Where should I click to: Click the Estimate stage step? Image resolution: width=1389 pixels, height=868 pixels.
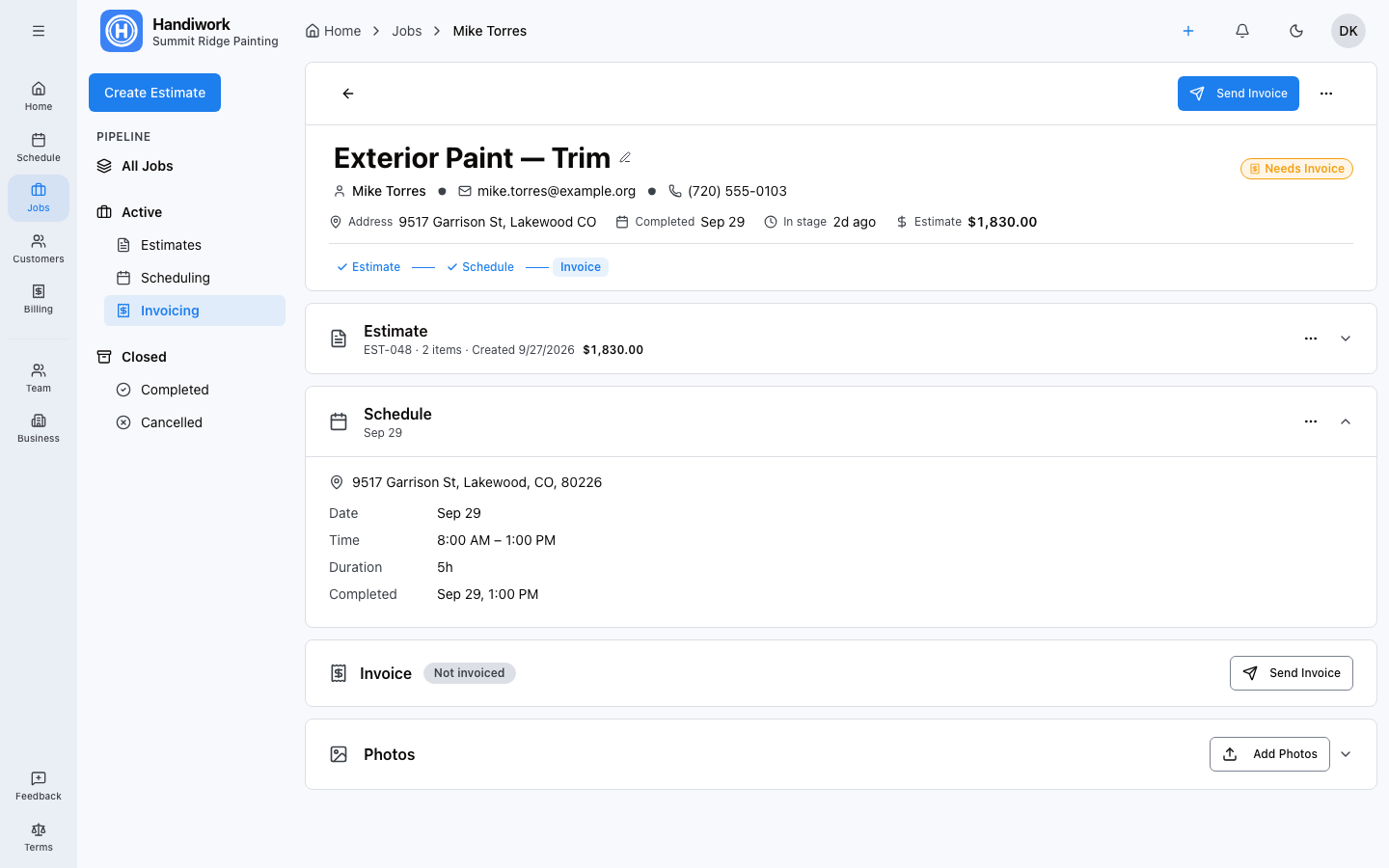click(x=368, y=267)
